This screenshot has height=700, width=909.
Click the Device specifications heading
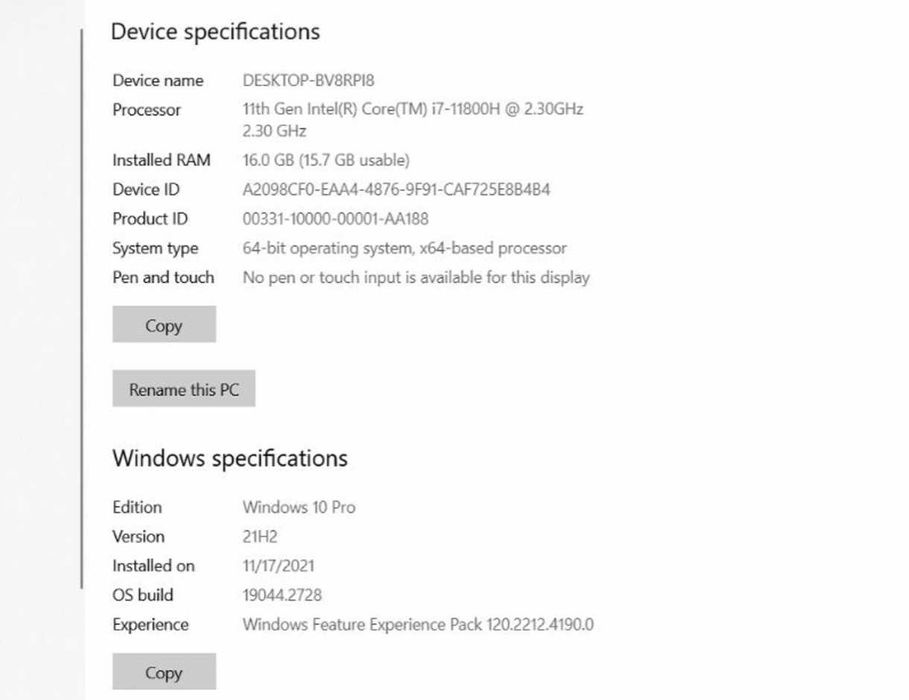point(215,32)
